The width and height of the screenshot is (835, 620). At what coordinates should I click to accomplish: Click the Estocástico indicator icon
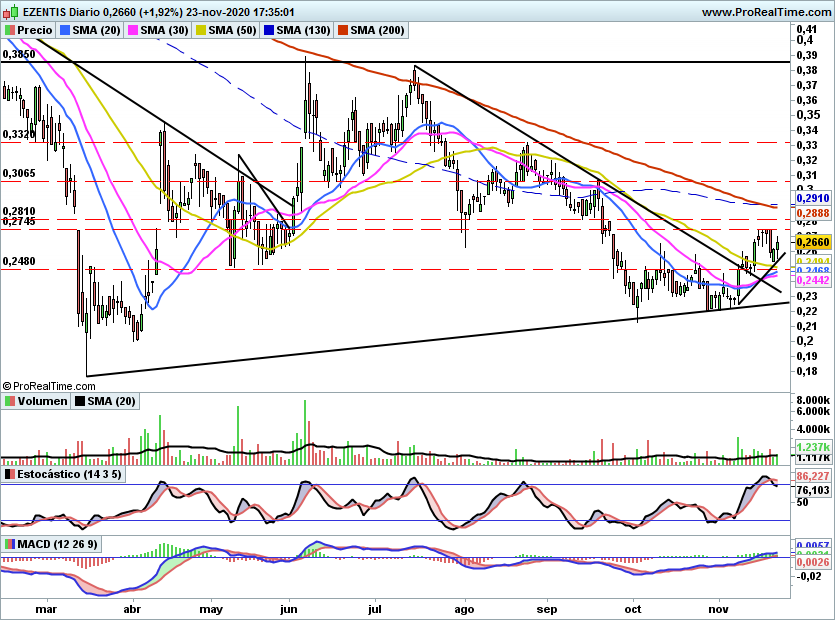coord(10,474)
